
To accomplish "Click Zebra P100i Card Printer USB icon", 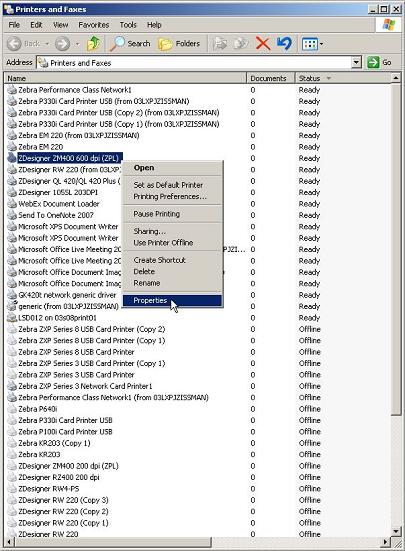I will pos(12,432).
